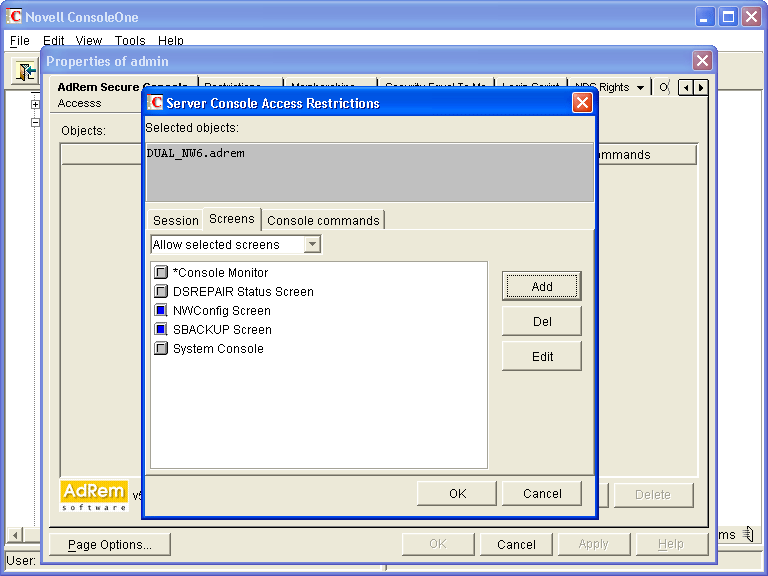
Task: Open the View menu
Action: pyautogui.click(x=88, y=40)
